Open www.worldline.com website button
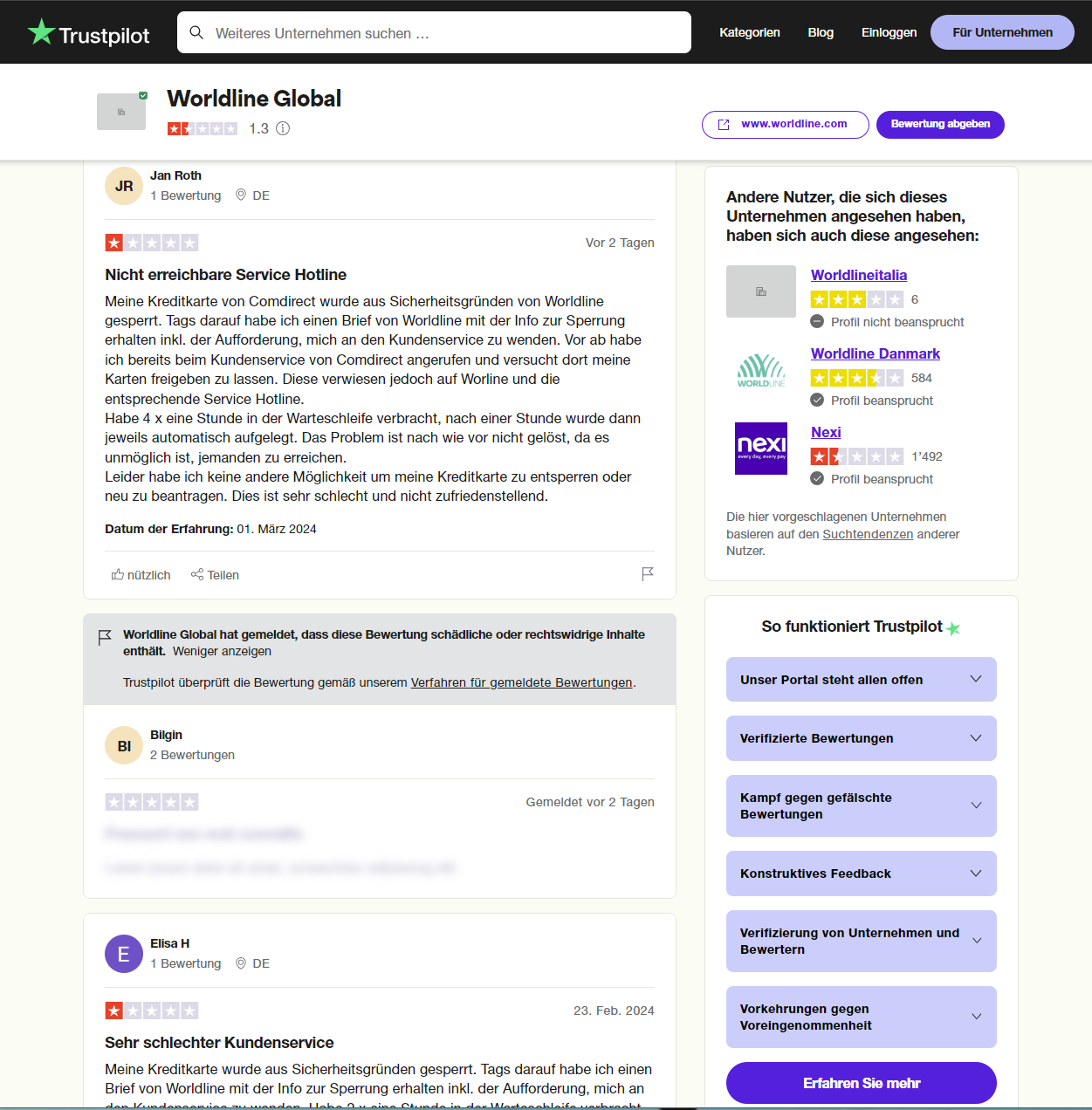 click(x=786, y=124)
